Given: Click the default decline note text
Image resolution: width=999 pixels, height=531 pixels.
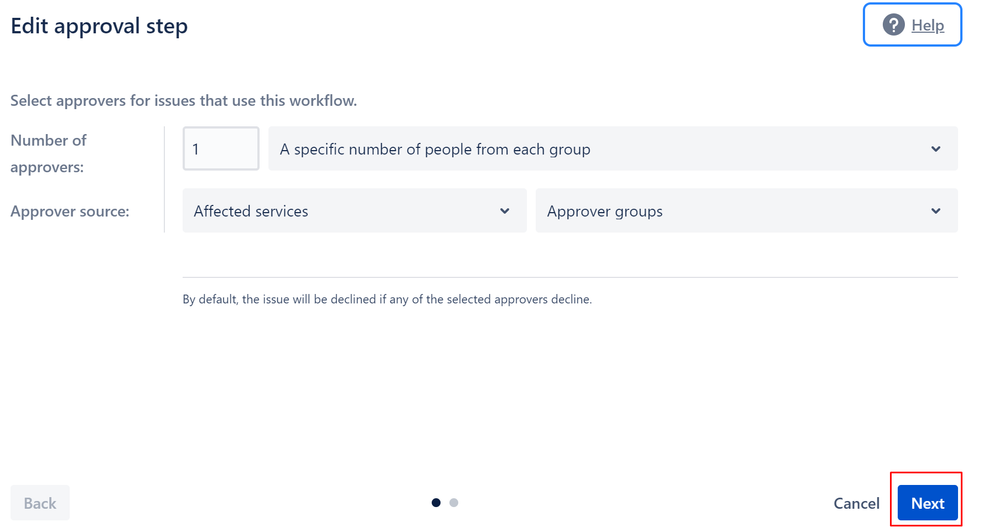Looking at the screenshot, I should pos(387,299).
